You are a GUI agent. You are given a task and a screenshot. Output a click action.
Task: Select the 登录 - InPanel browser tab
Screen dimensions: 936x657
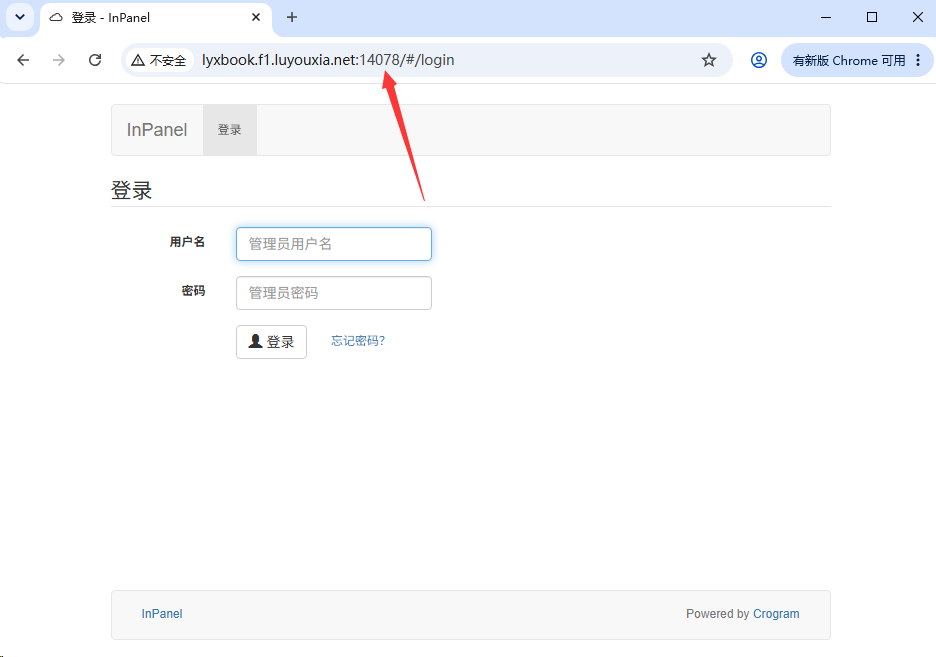click(x=155, y=18)
